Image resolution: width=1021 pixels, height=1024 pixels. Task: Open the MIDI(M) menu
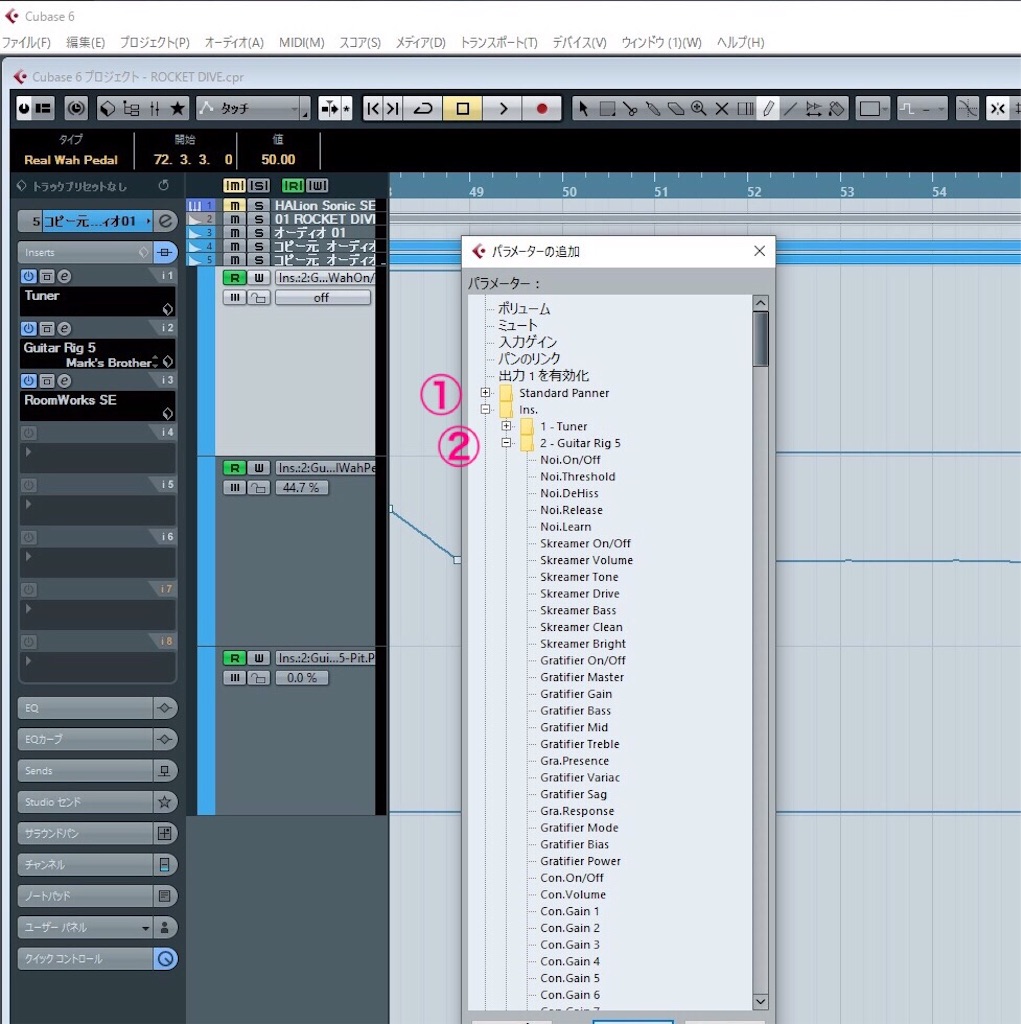pyautogui.click(x=302, y=42)
